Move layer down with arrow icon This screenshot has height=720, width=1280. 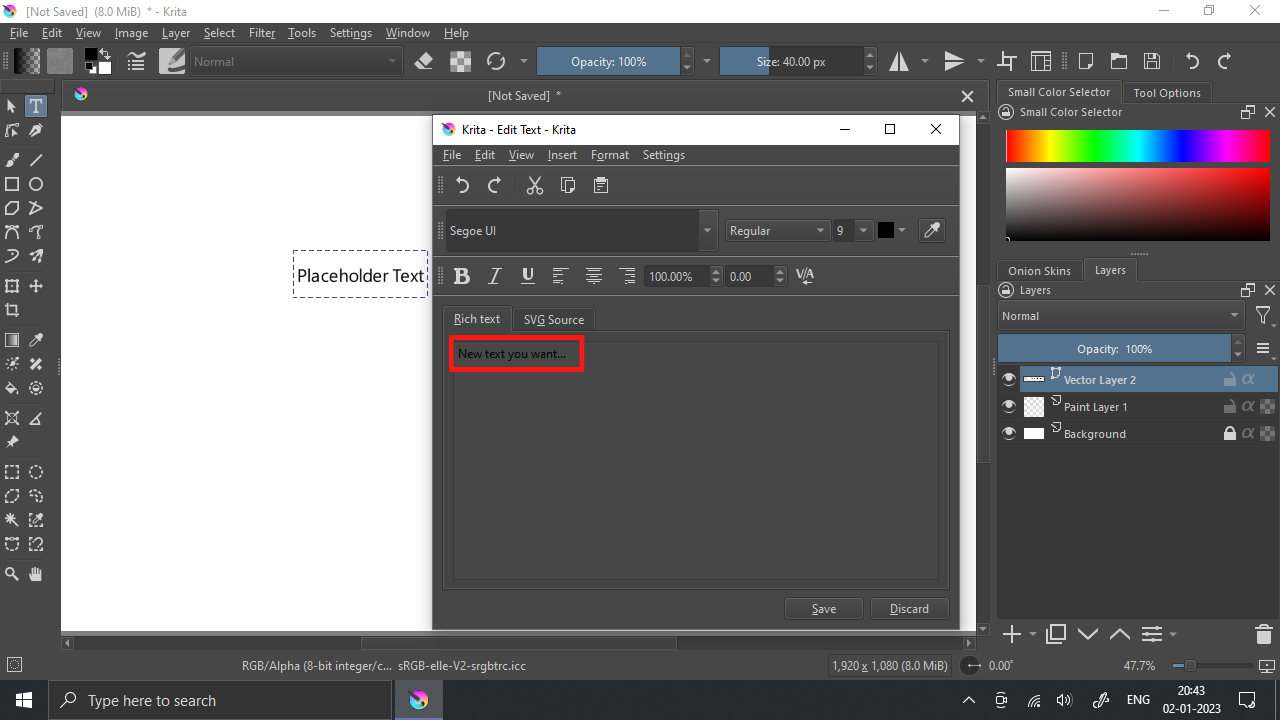(x=1088, y=634)
